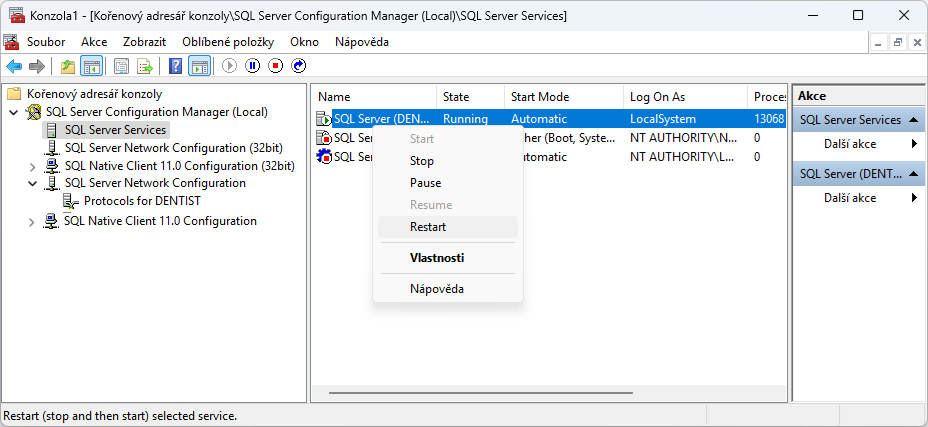928x427 pixels.
Task: Select SQL Server Network Configuration (32bit)
Action: [x=174, y=147]
